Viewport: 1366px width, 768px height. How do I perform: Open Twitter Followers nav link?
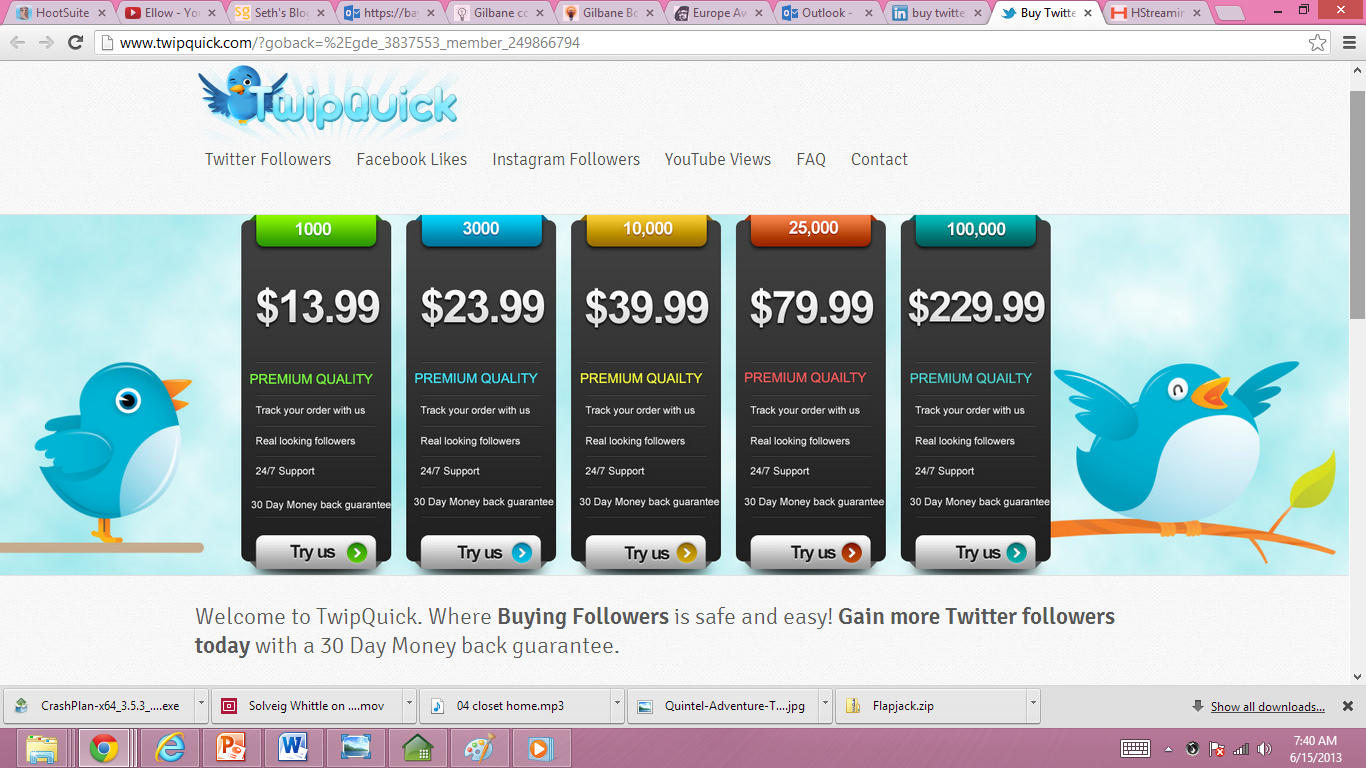268,159
